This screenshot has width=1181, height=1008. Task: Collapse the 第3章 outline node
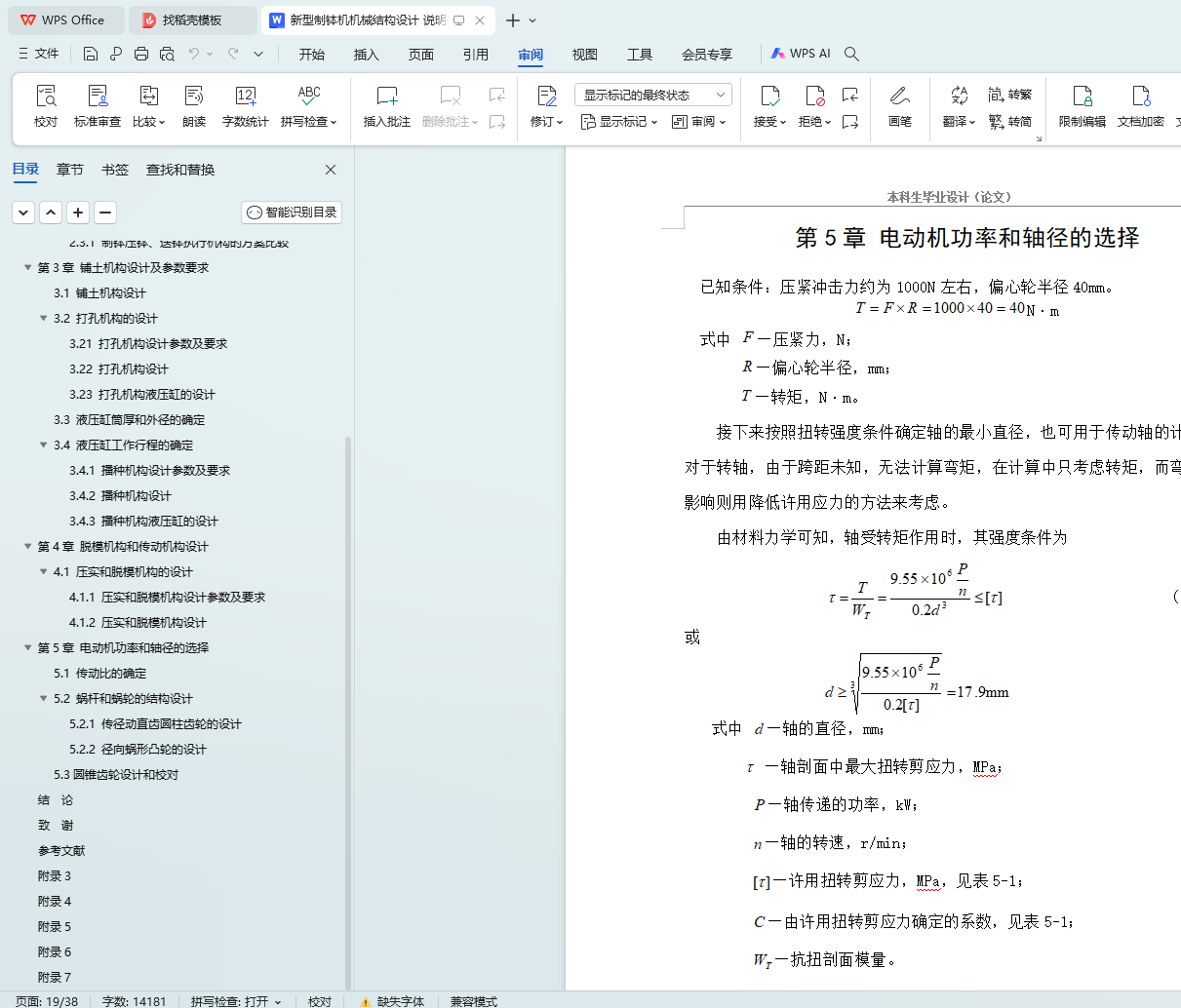pyautogui.click(x=28, y=267)
